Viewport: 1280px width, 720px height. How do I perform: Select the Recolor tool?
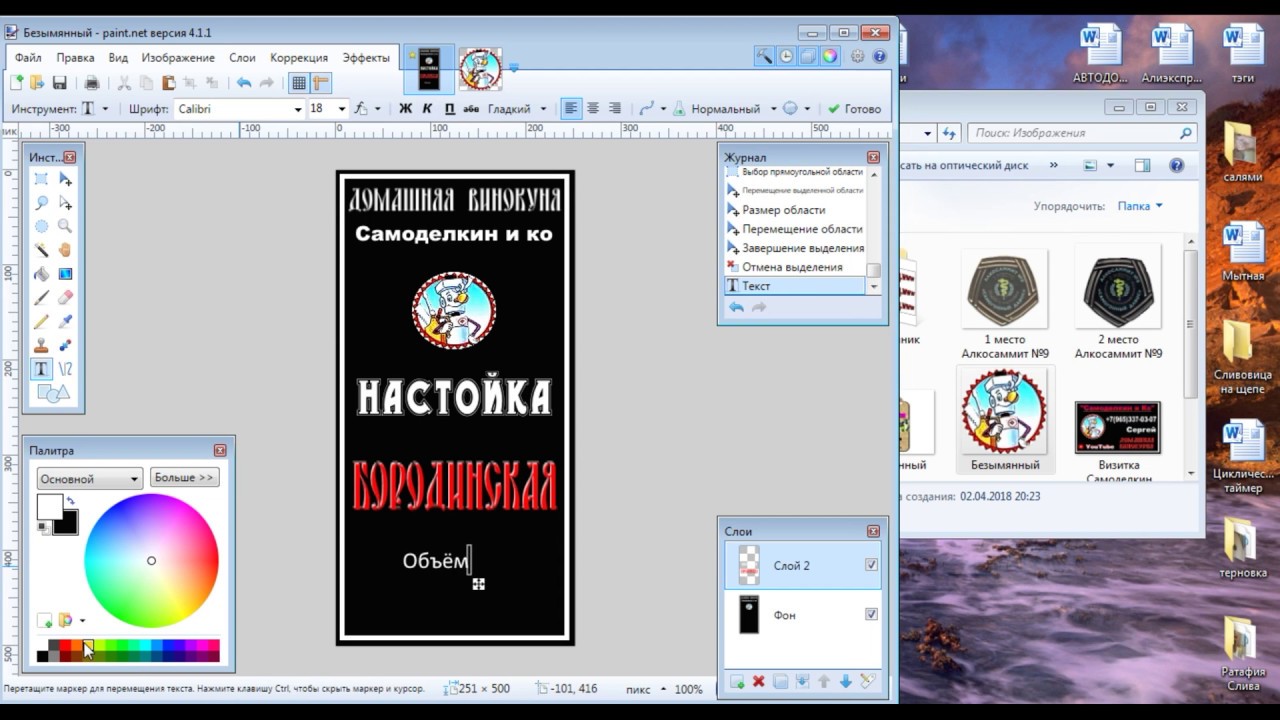point(65,345)
